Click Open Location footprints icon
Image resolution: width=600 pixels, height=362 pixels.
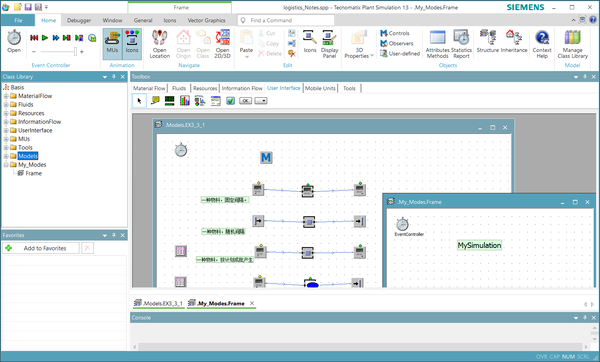click(160, 44)
